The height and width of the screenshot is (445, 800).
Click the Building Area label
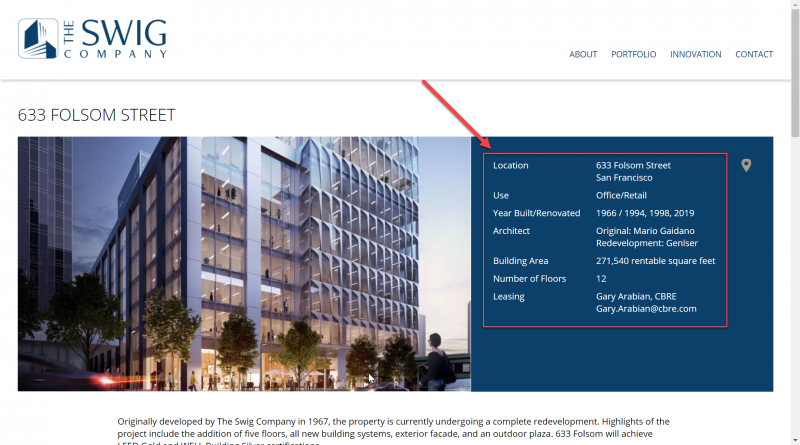coord(520,261)
